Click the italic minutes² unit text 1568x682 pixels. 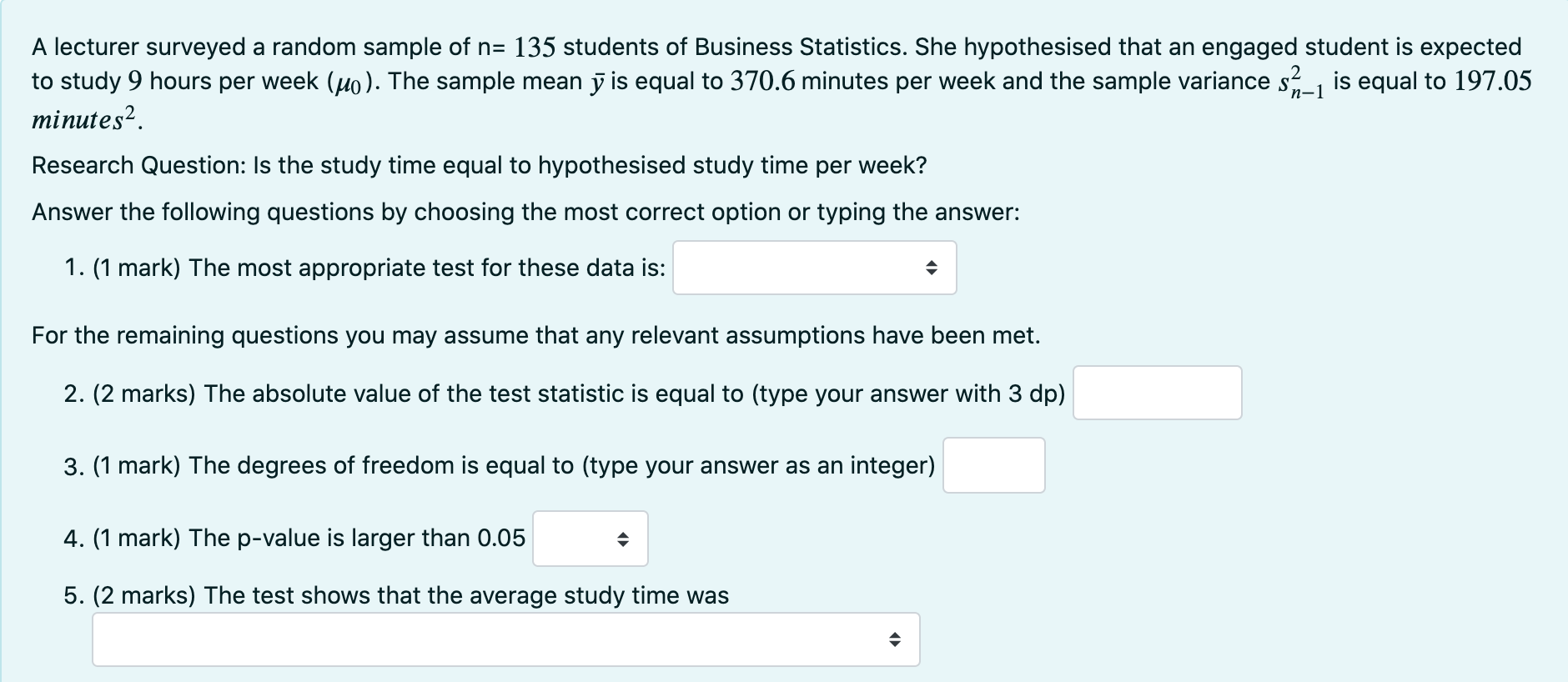click(87, 119)
